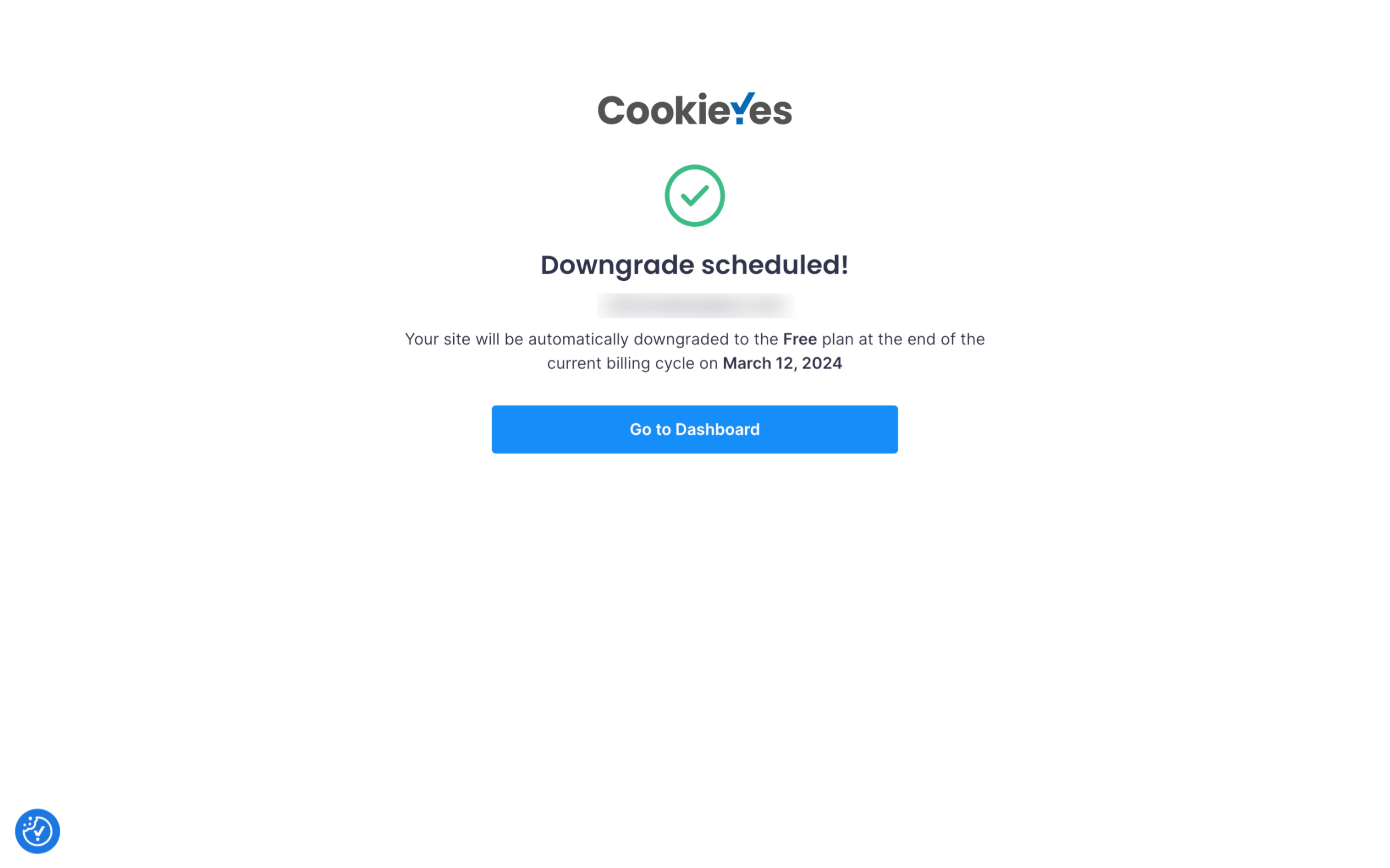The width and height of the screenshot is (1390, 868).
Task: Click the word "Downgrade" in the heading
Action: coord(617,265)
